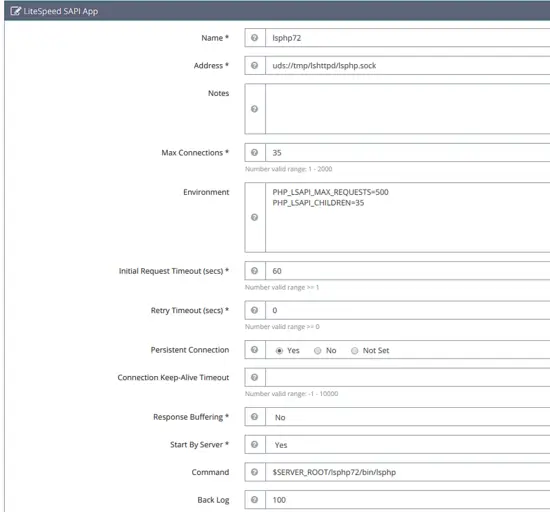Select Not Set for Persistent Connection
Viewport: 550px width, 512px height.
click(355, 351)
